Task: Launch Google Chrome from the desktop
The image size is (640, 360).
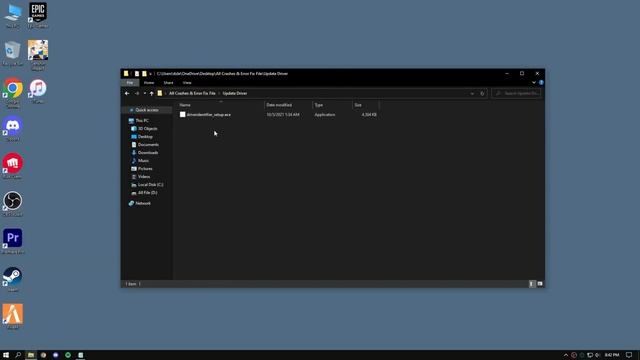Action: click(13, 93)
